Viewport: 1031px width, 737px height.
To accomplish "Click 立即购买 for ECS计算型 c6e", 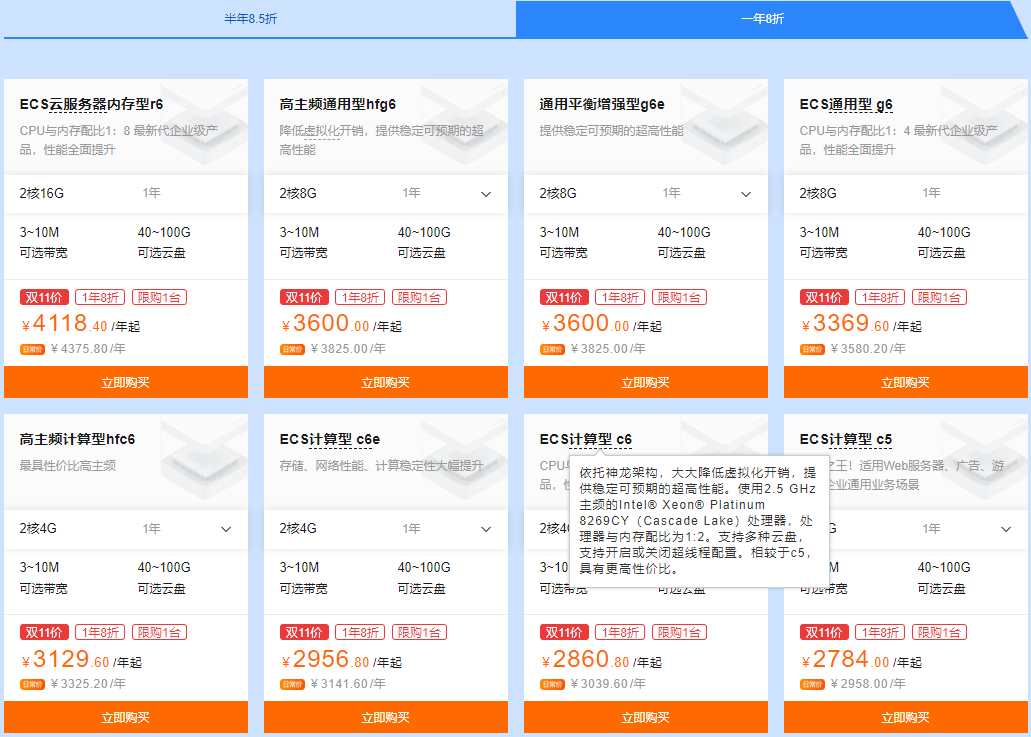I will (385, 717).
